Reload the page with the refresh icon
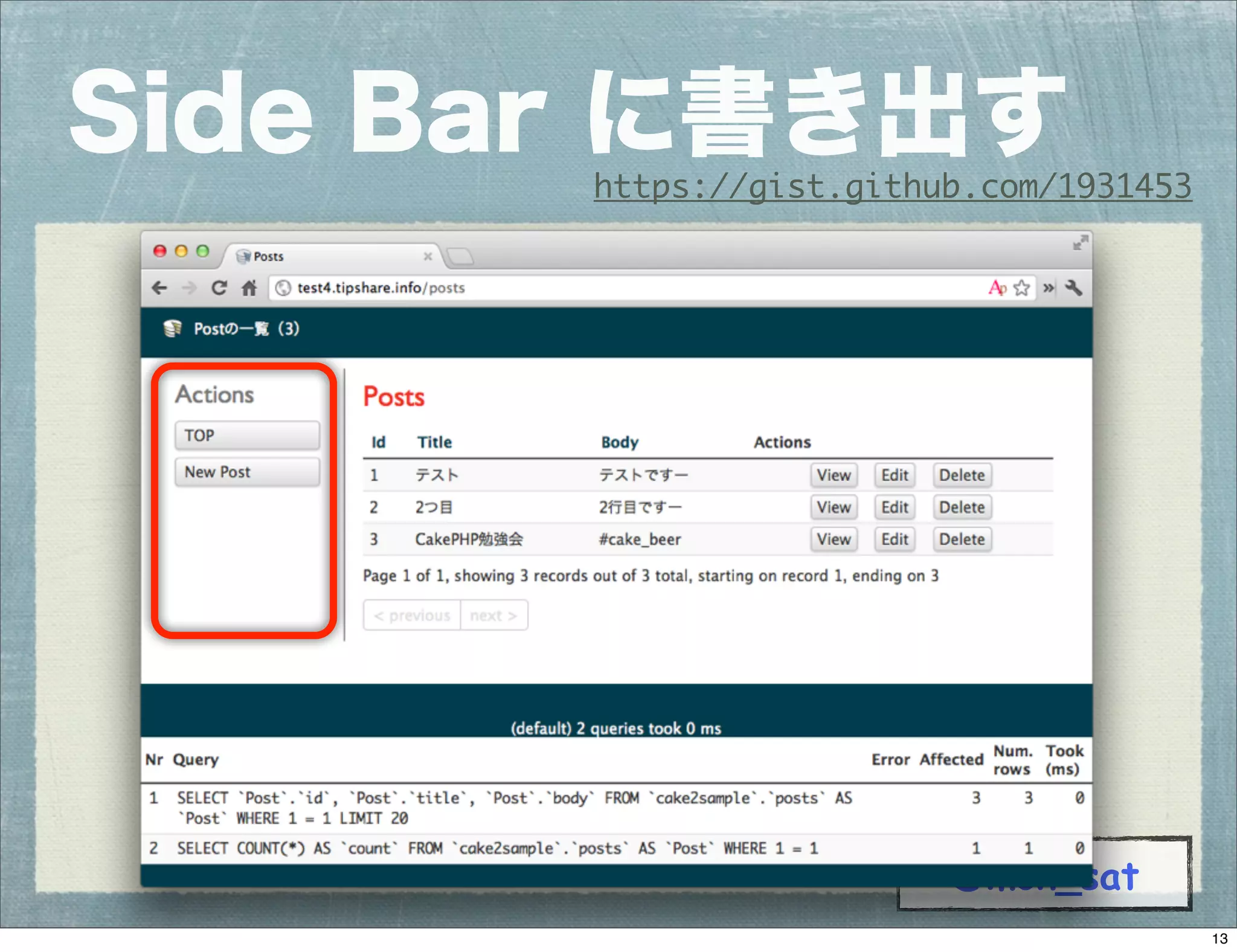 click(219, 288)
